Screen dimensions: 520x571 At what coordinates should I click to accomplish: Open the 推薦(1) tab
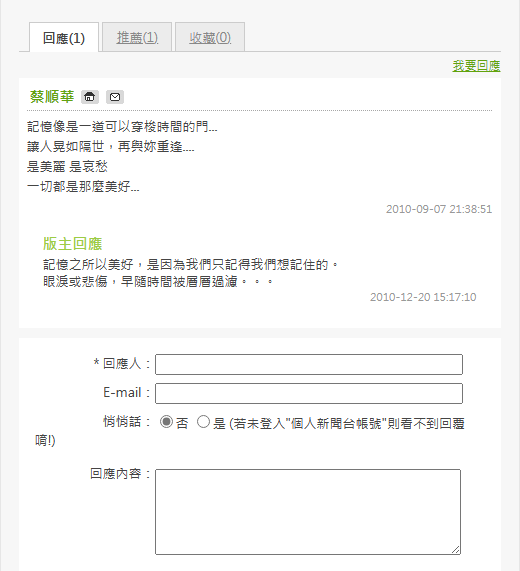[137, 38]
